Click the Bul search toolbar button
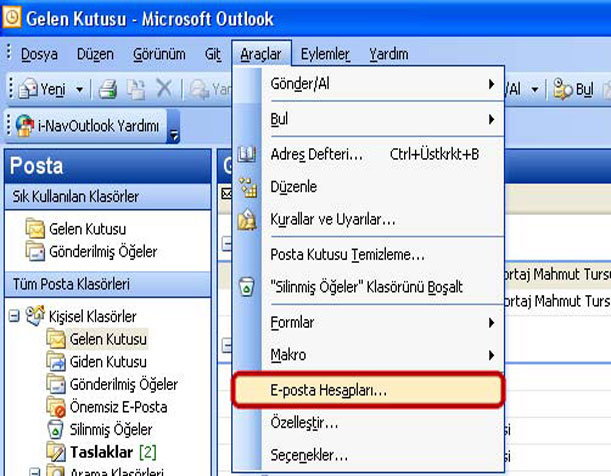Image resolution: width=611 pixels, height=476 pixels. 573,90
